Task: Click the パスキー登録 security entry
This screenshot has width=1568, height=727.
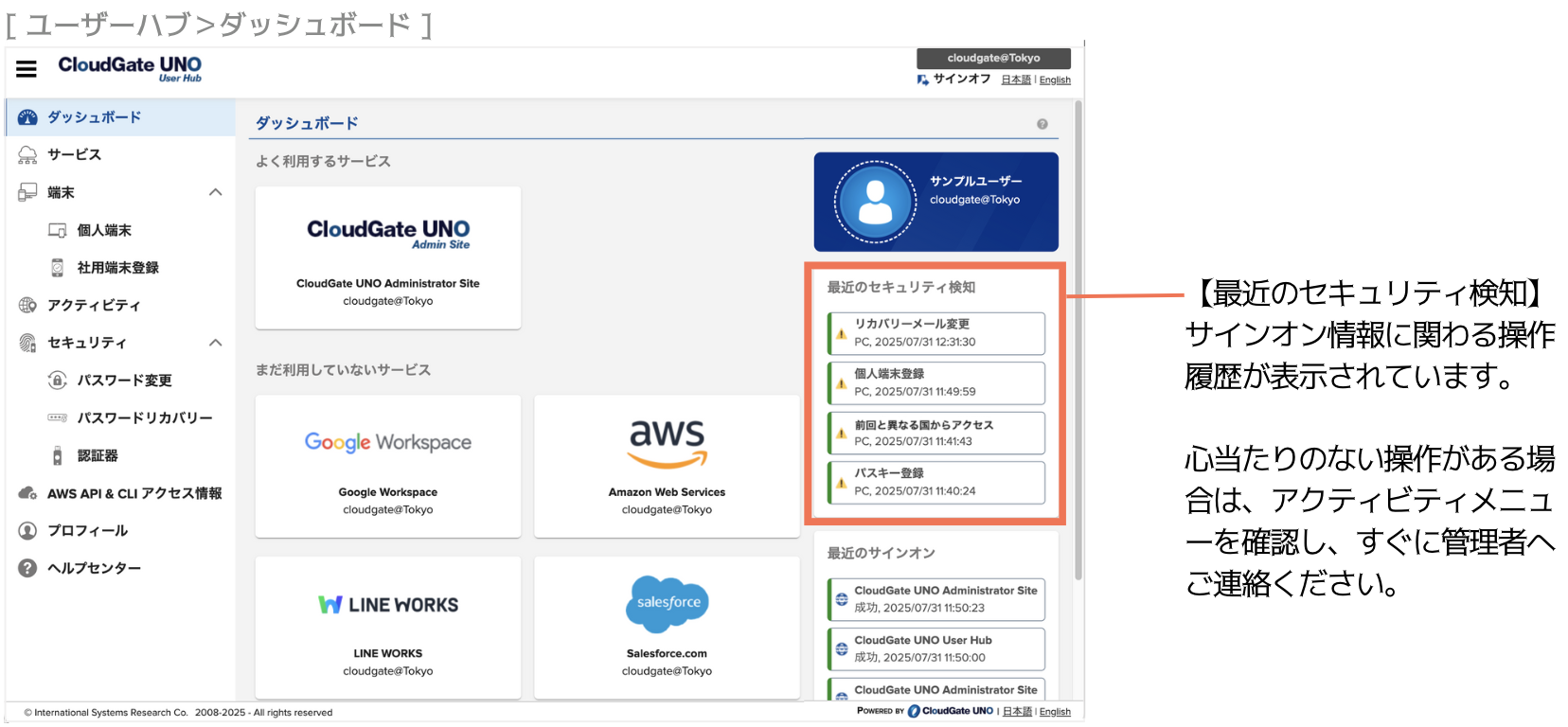Action: point(935,483)
